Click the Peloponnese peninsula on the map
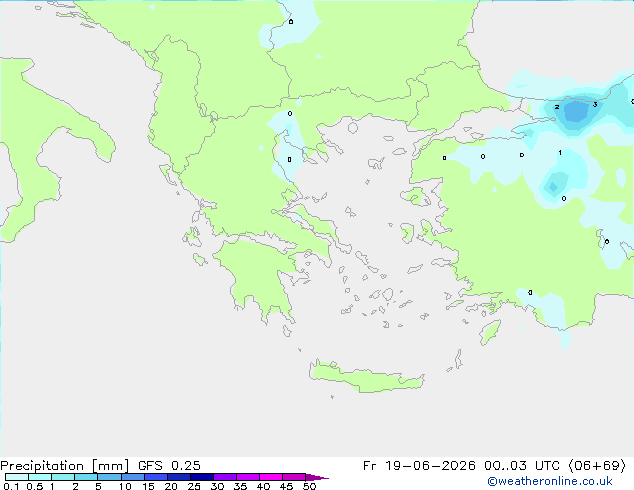The image size is (634, 490). point(259,275)
